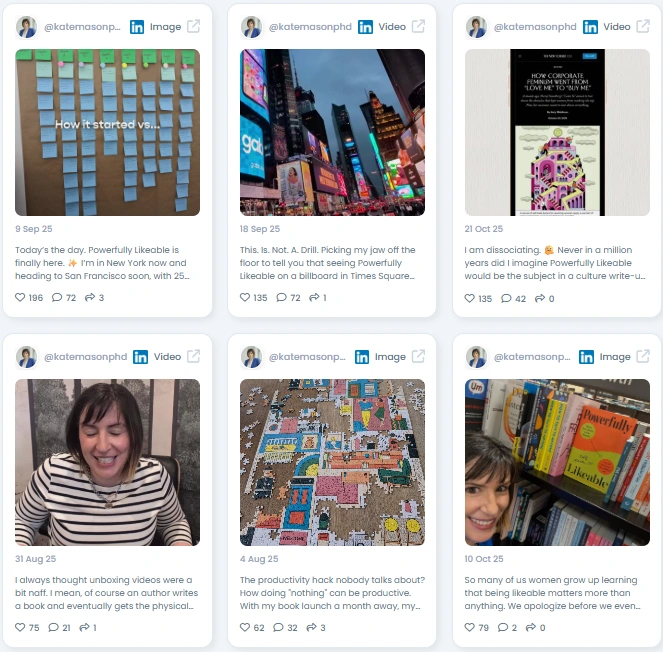Click heart icon showing 196 likes
This screenshot has width=663, height=652.
point(20,297)
